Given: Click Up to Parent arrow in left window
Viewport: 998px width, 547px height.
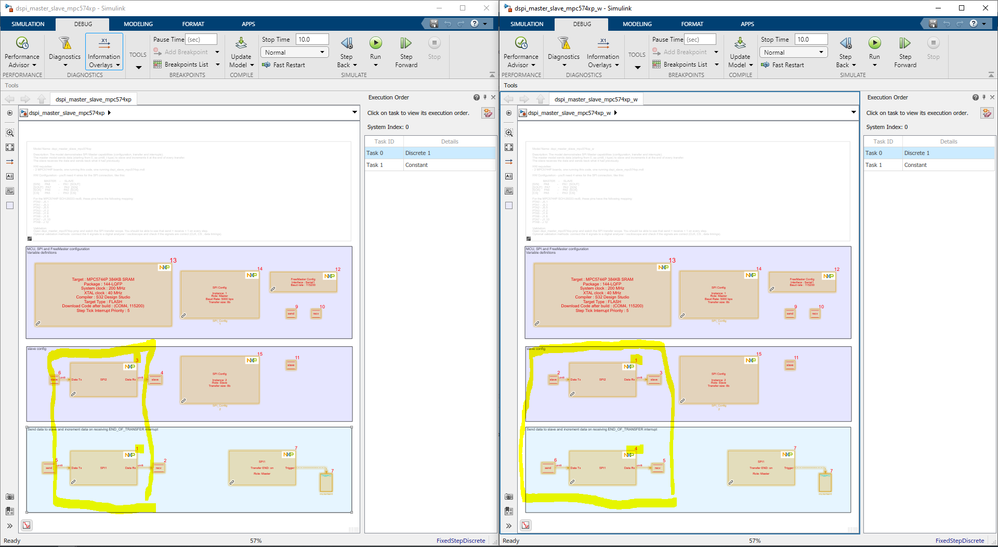Looking at the screenshot, I should coord(41,99).
